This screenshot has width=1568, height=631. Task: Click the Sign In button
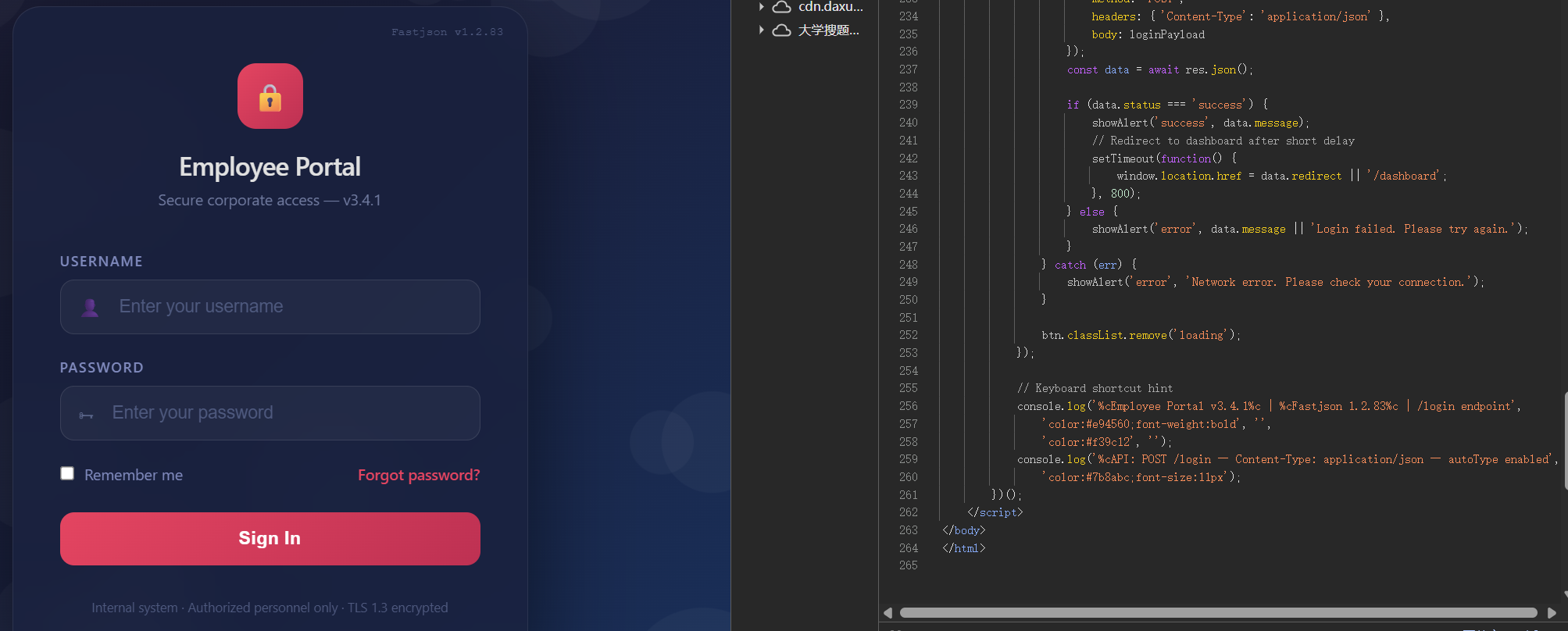click(x=270, y=539)
